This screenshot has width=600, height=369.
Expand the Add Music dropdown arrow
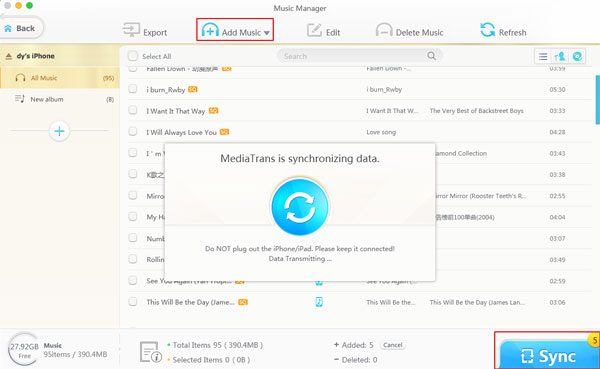point(267,33)
